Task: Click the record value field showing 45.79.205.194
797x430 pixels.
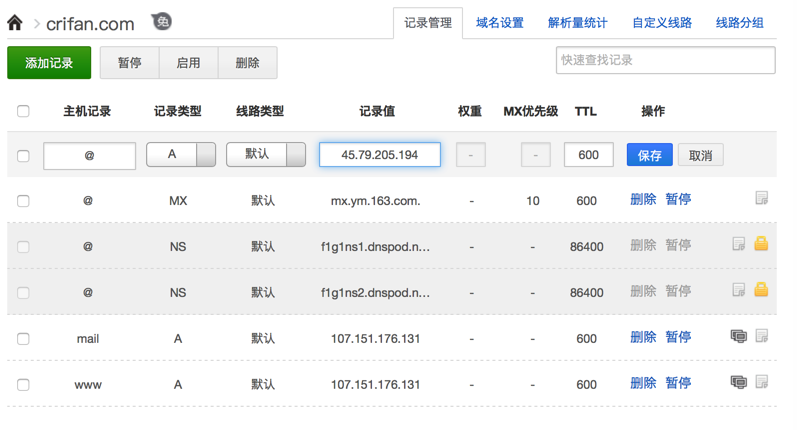Action: pyautogui.click(x=379, y=155)
